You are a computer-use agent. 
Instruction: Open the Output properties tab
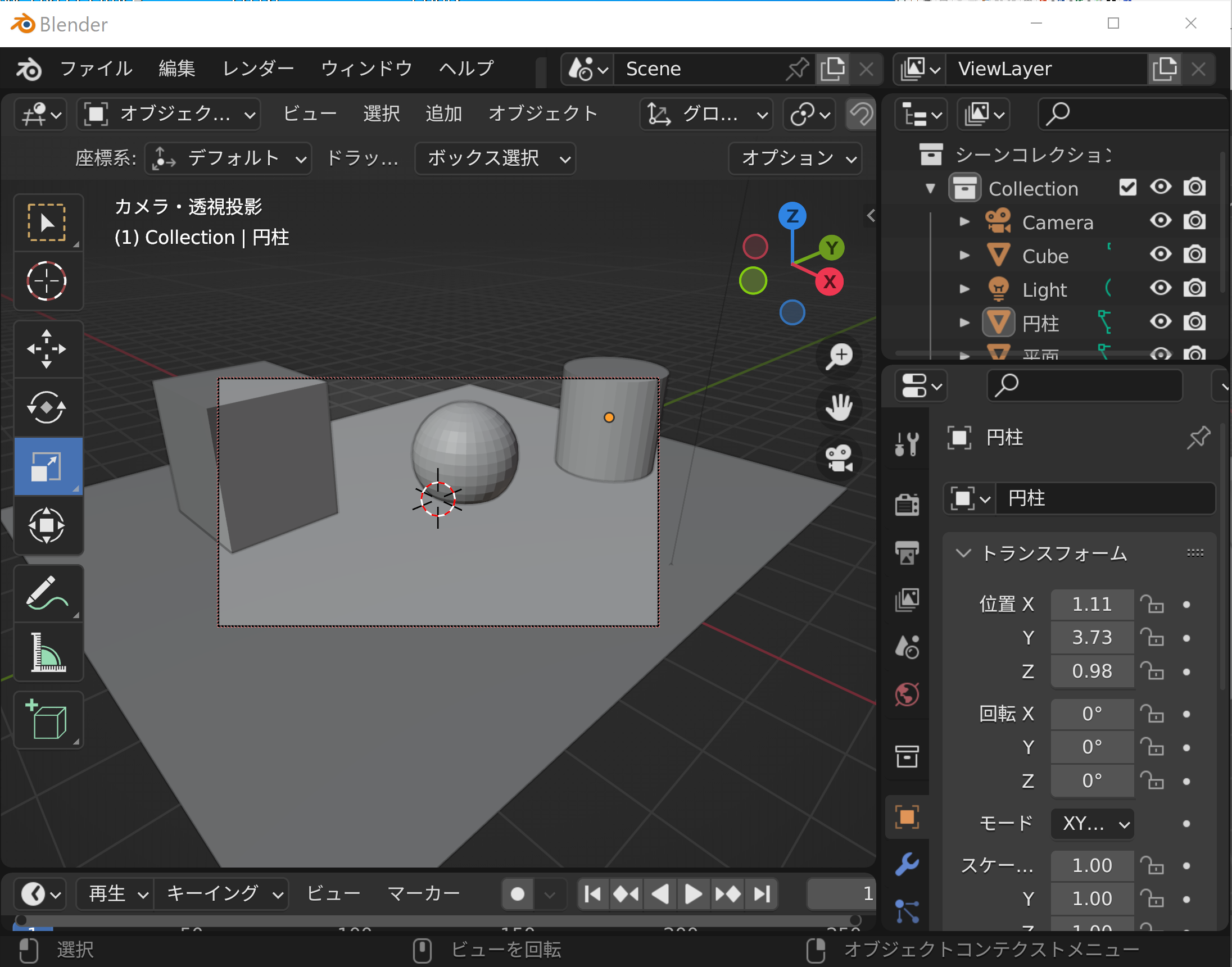907,552
